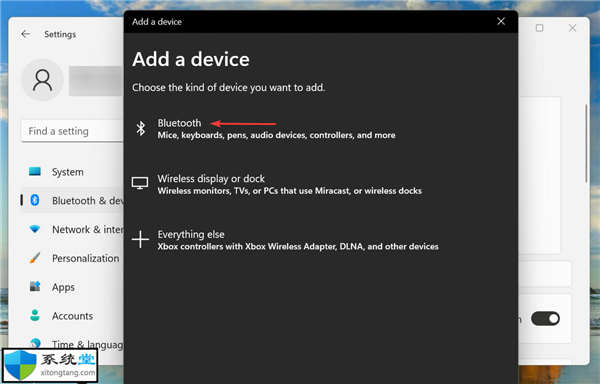Click the 'Settings' title text

(60, 34)
